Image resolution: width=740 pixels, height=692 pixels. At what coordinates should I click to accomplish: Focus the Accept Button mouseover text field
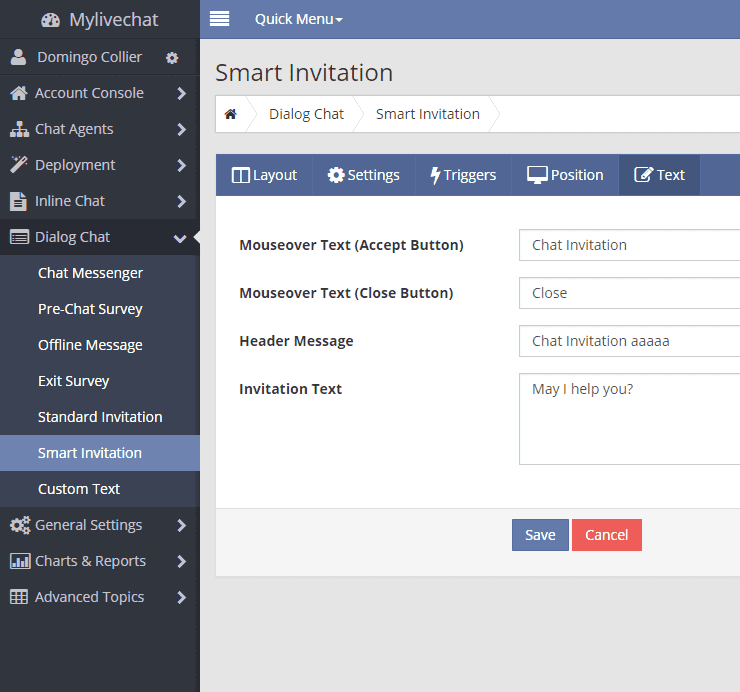tap(630, 245)
